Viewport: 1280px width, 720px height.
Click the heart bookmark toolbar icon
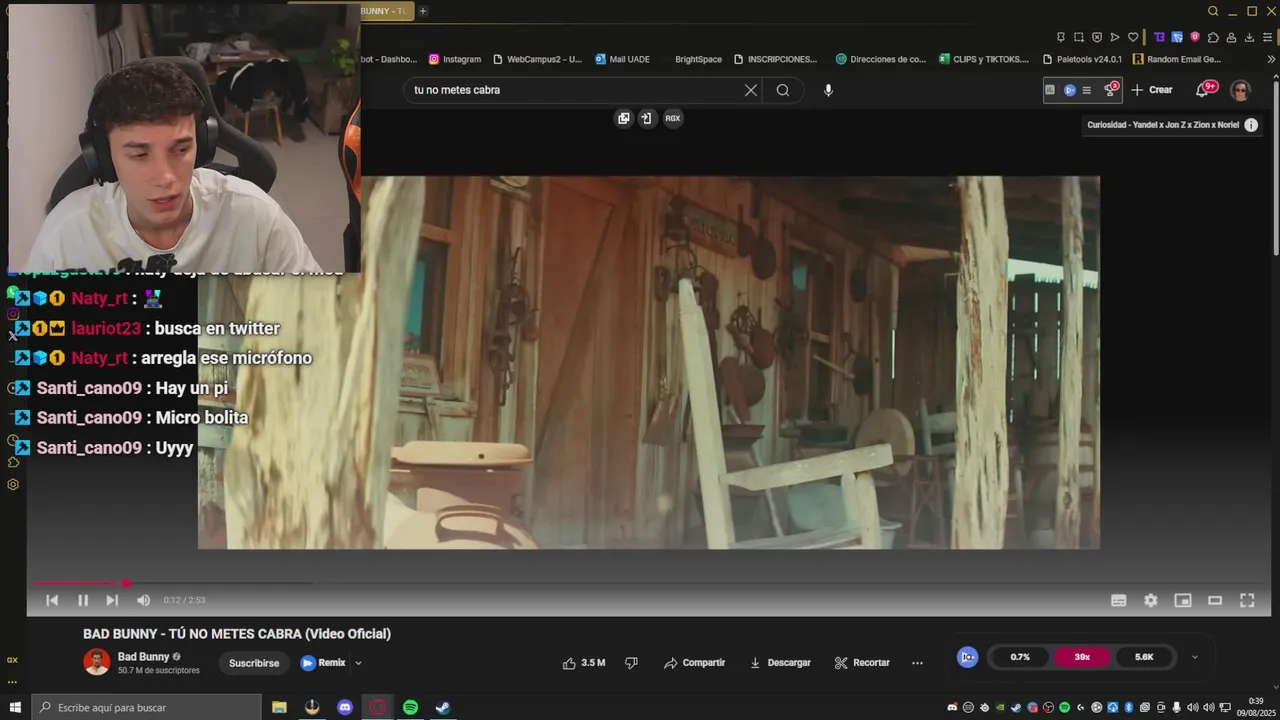pos(1133,37)
